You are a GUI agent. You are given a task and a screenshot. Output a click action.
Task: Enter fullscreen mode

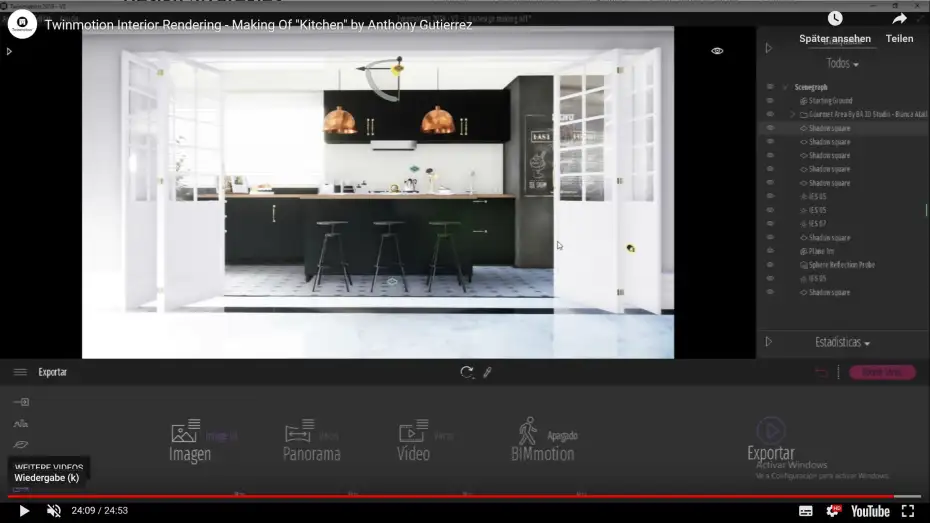click(908, 511)
